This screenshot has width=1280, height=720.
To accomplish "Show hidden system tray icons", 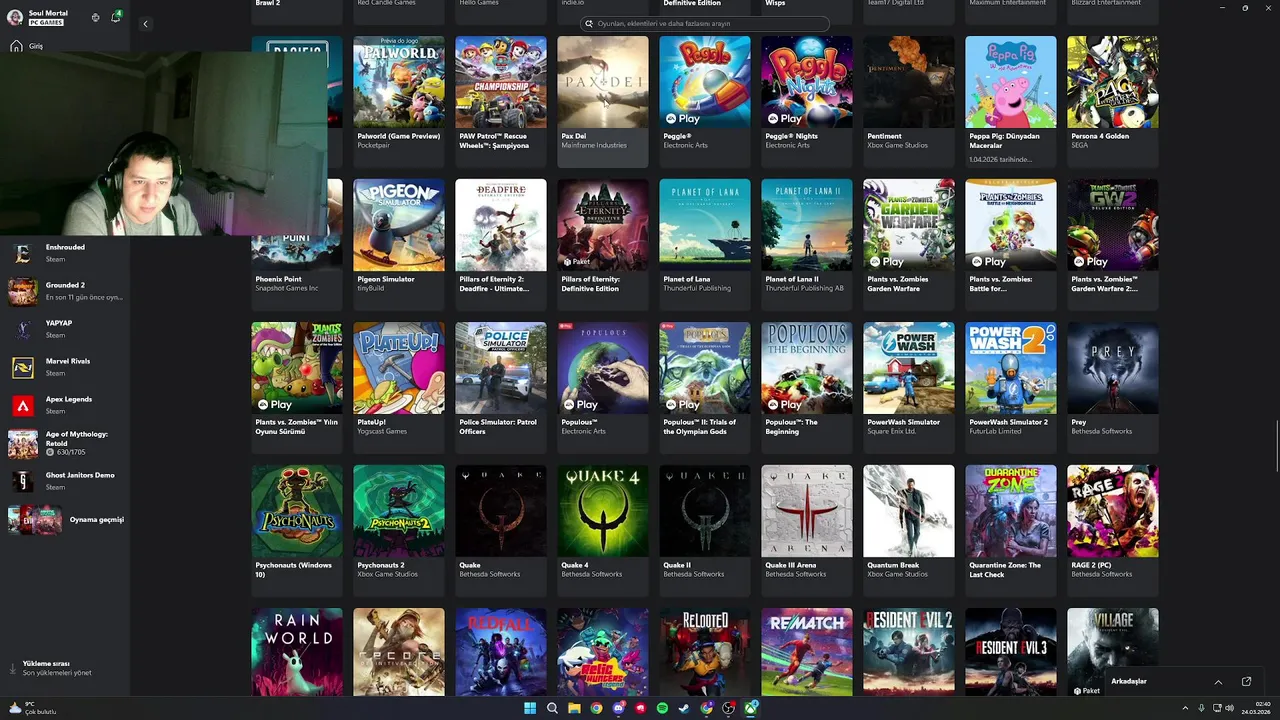I will (x=1186, y=708).
